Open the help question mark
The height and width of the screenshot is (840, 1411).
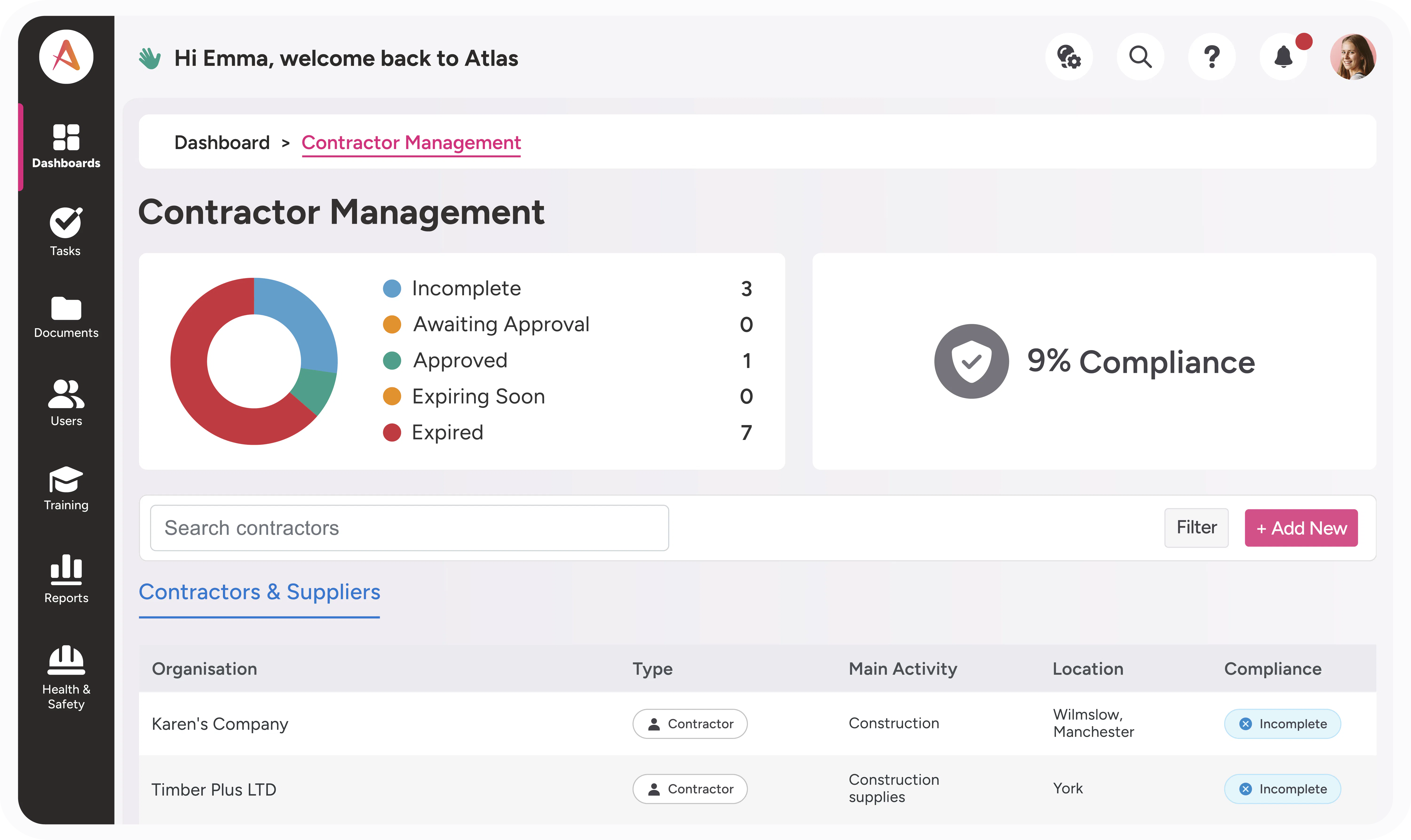tap(1212, 57)
